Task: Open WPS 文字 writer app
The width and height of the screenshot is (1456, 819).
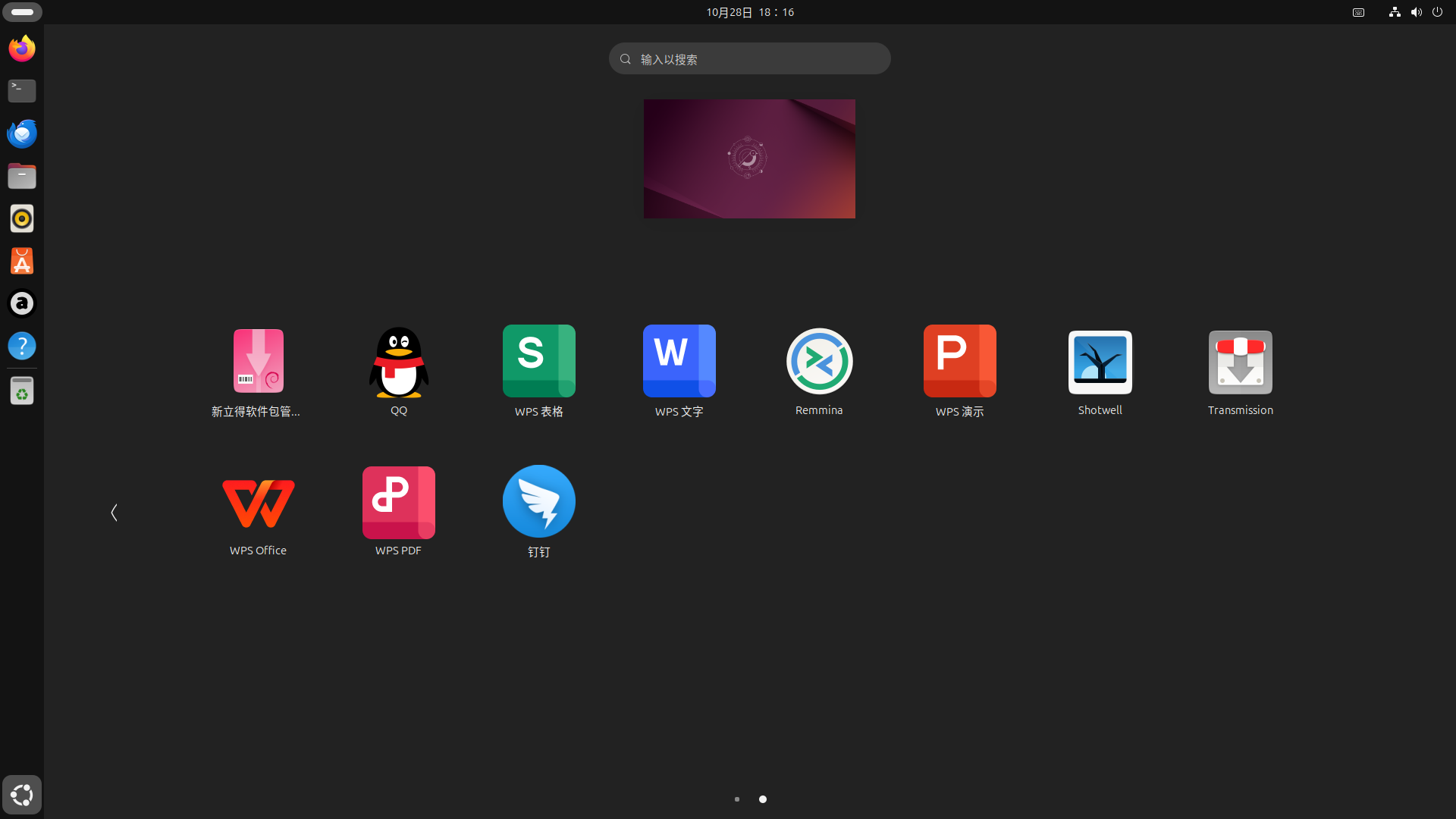Action: [x=679, y=372]
